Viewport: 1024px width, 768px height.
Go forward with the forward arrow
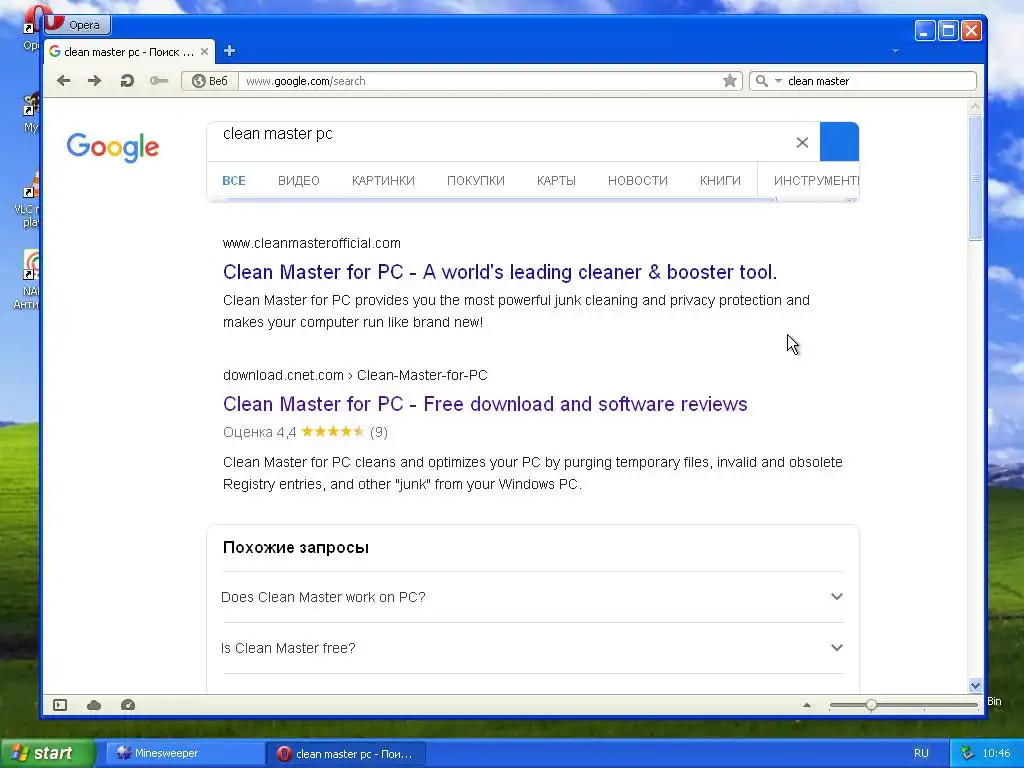pyautogui.click(x=95, y=80)
